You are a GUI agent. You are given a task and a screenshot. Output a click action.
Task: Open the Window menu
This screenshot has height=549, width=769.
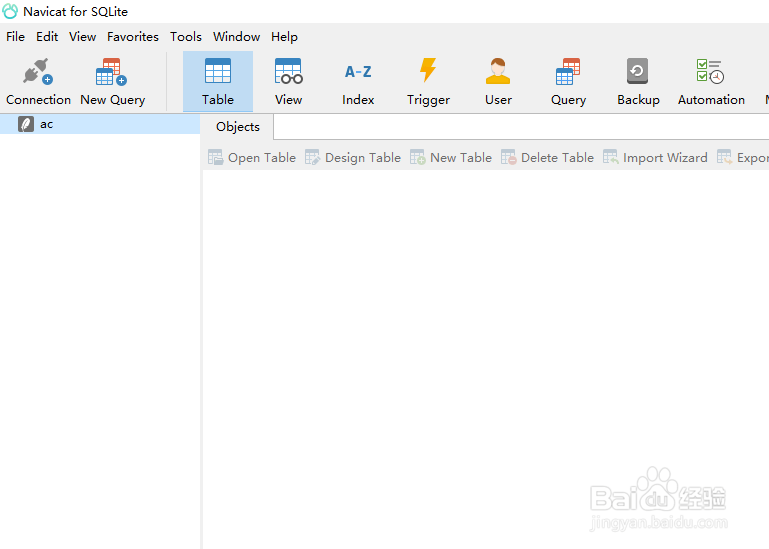coord(236,37)
